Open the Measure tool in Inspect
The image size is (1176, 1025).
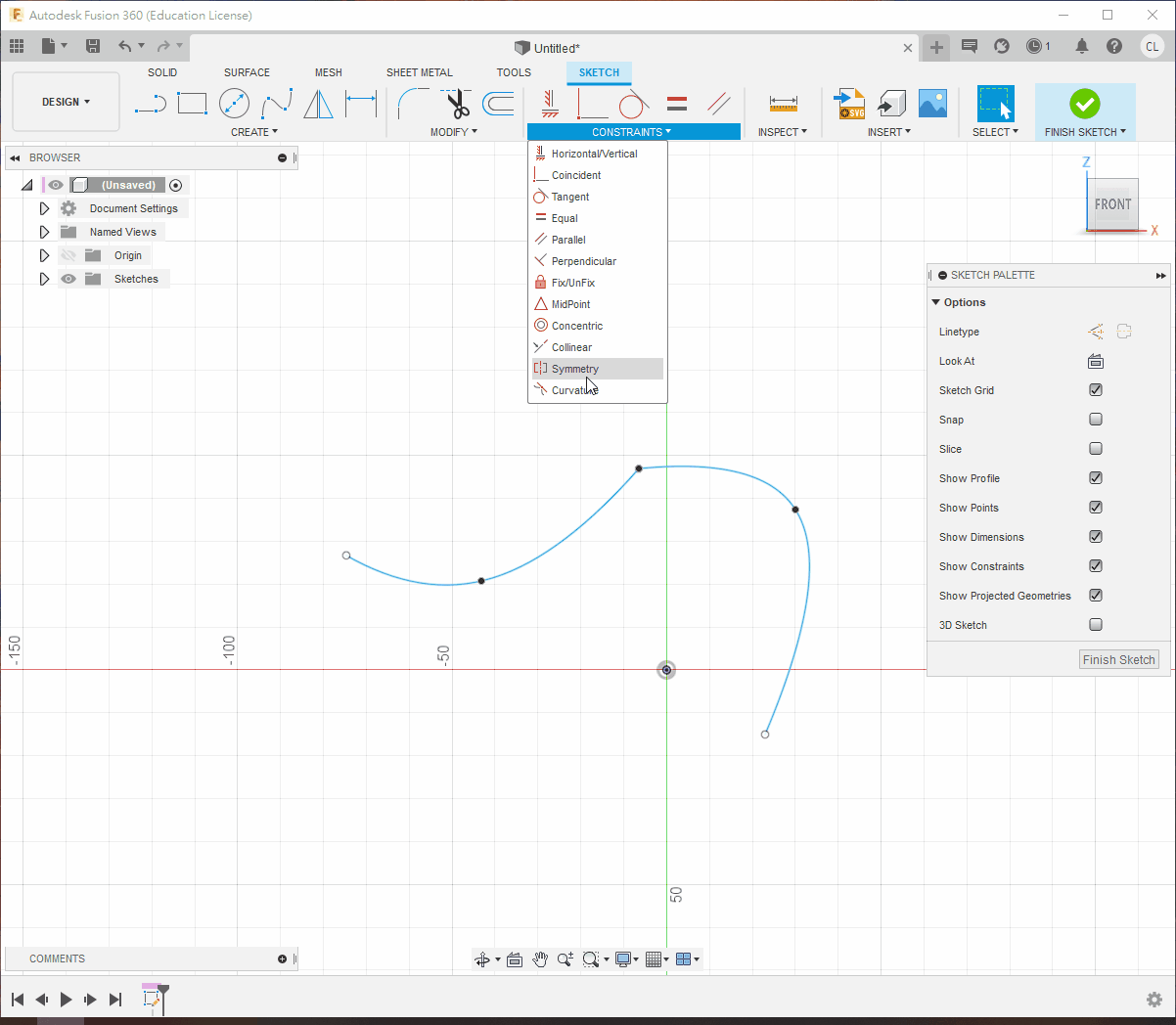(x=783, y=104)
